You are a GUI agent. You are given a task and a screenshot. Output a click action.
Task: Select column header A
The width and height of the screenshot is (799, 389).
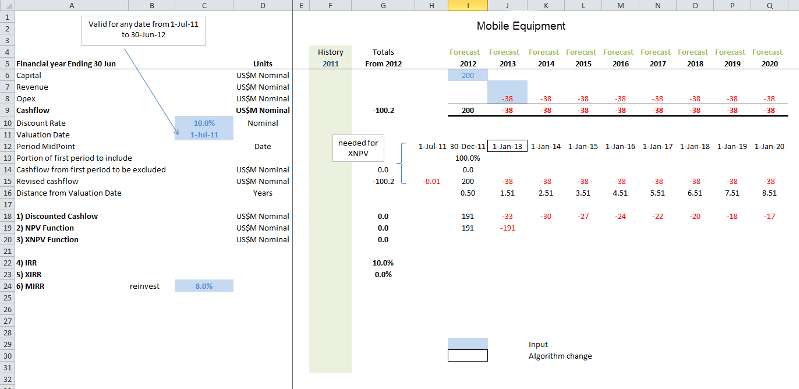pos(71,6)
